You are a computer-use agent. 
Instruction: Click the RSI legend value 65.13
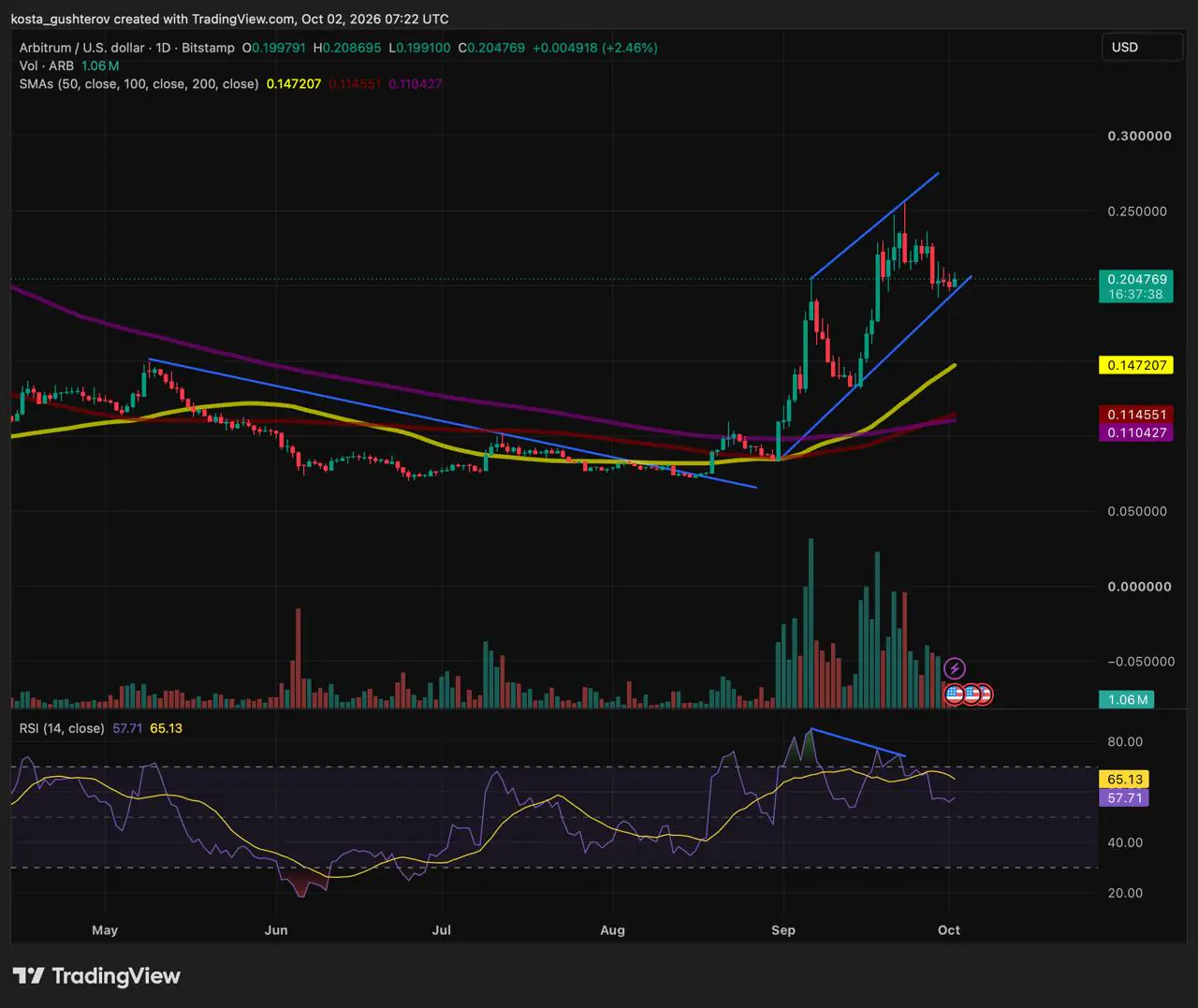(x=166, y=728)
